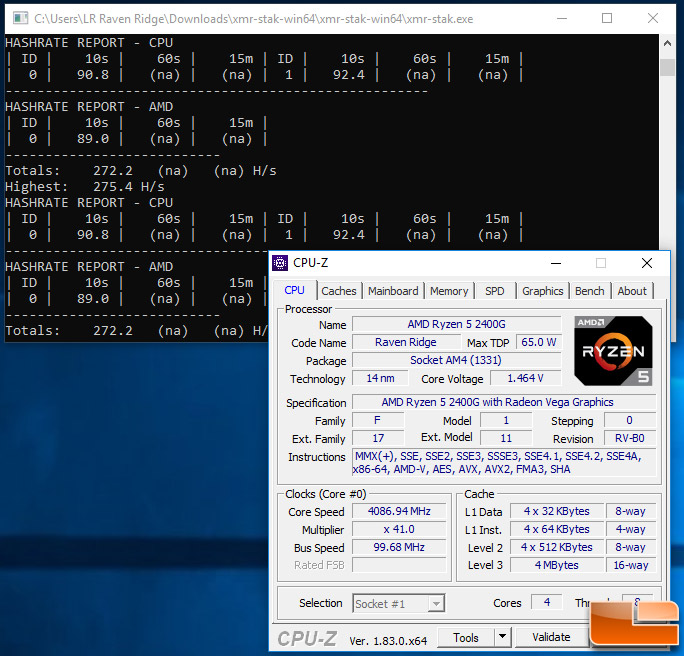Image resolution: width=684 pixels, height=656 pixels.
Task: Click the Validate button in CPU-Z
Action: point(551,638)
